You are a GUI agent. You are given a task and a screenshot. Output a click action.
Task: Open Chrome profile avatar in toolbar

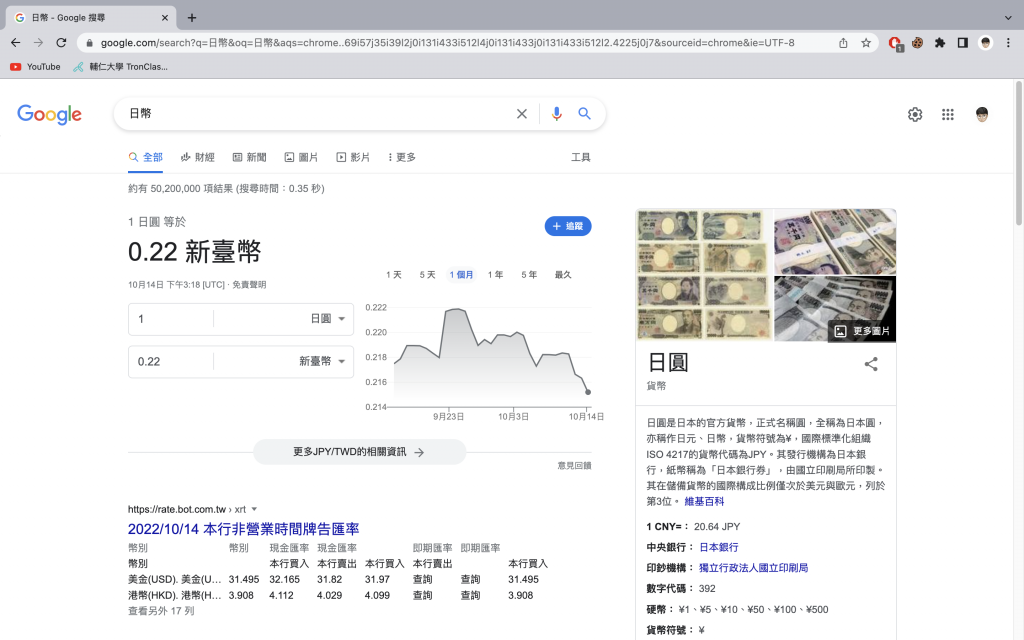click(985, 42)
